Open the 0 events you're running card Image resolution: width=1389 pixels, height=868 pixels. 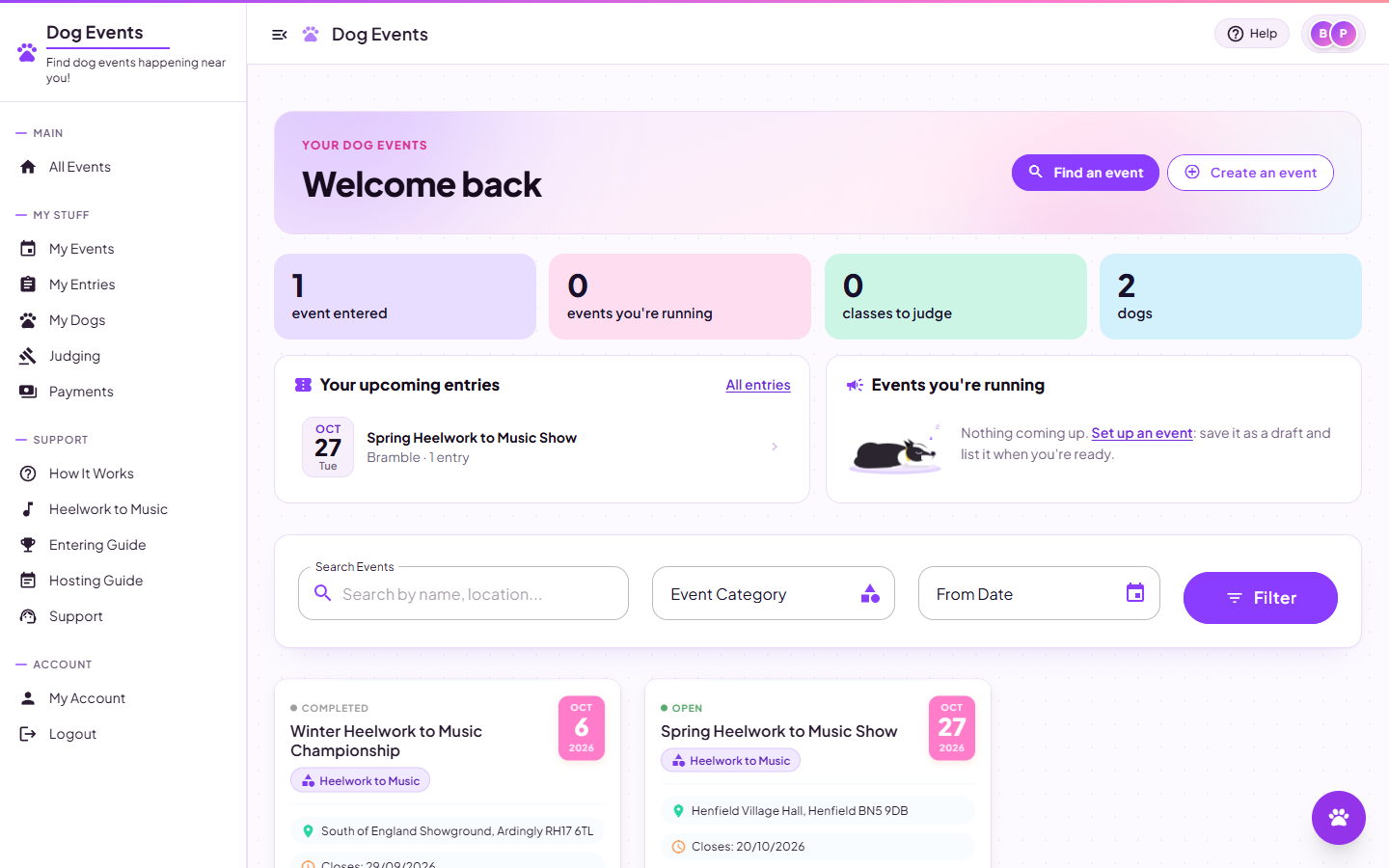pos(680,296)
